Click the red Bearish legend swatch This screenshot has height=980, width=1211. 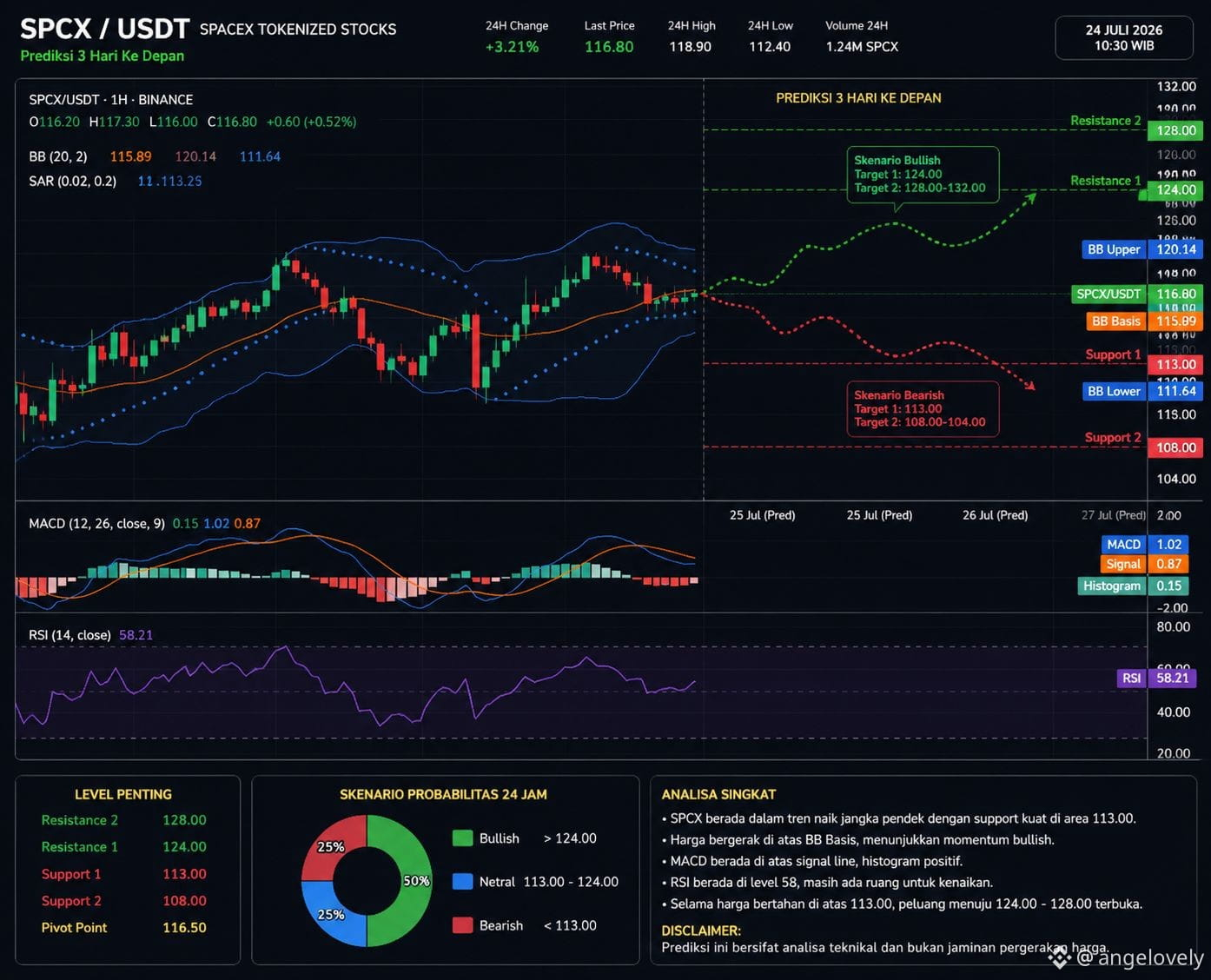(463, 925)
